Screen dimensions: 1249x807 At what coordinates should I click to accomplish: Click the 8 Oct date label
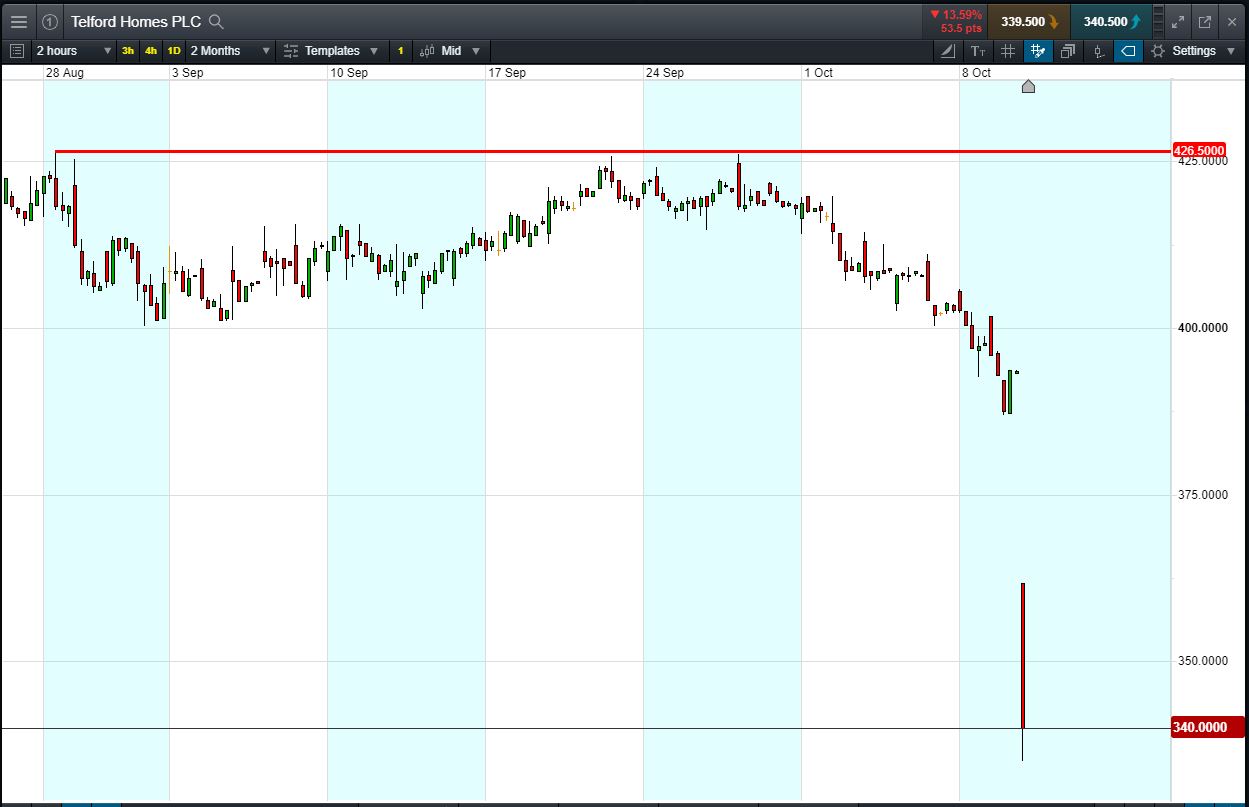[x=977, y=73]
